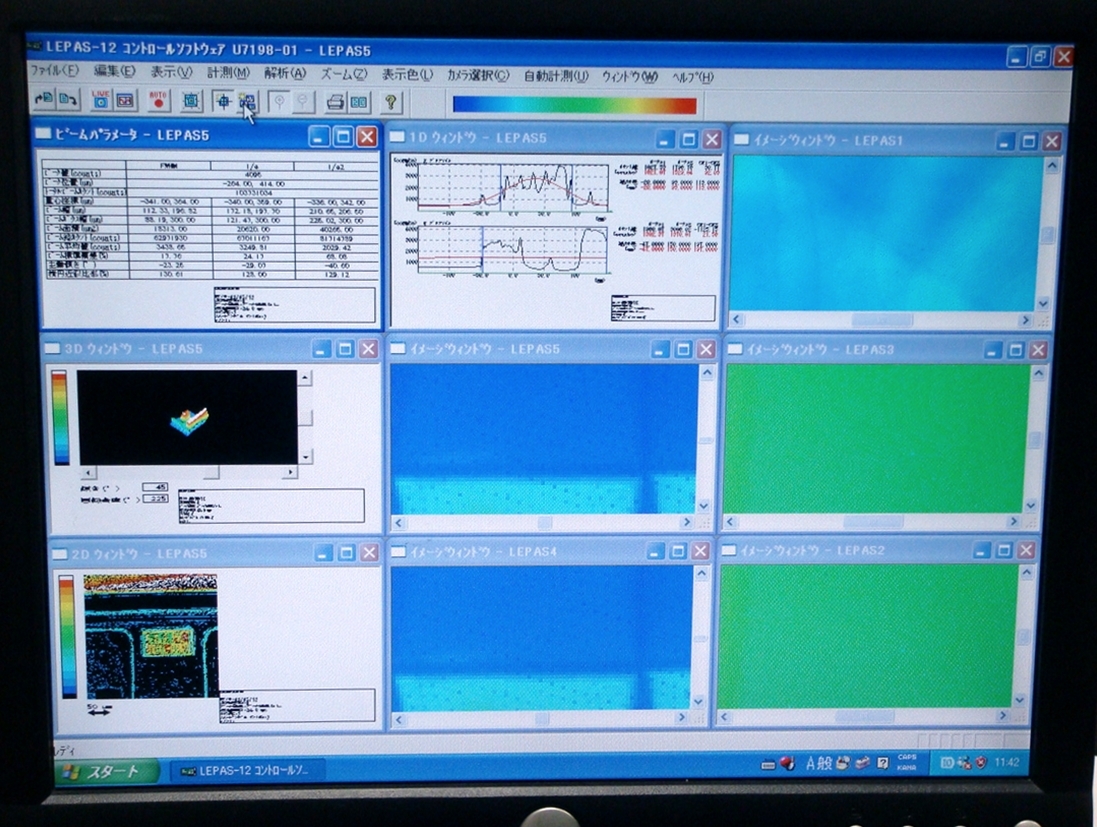Click down arrow of 3D view vertical scrollbar
The height and width of the screenshot is (827, 1097).
coord(305,457)
